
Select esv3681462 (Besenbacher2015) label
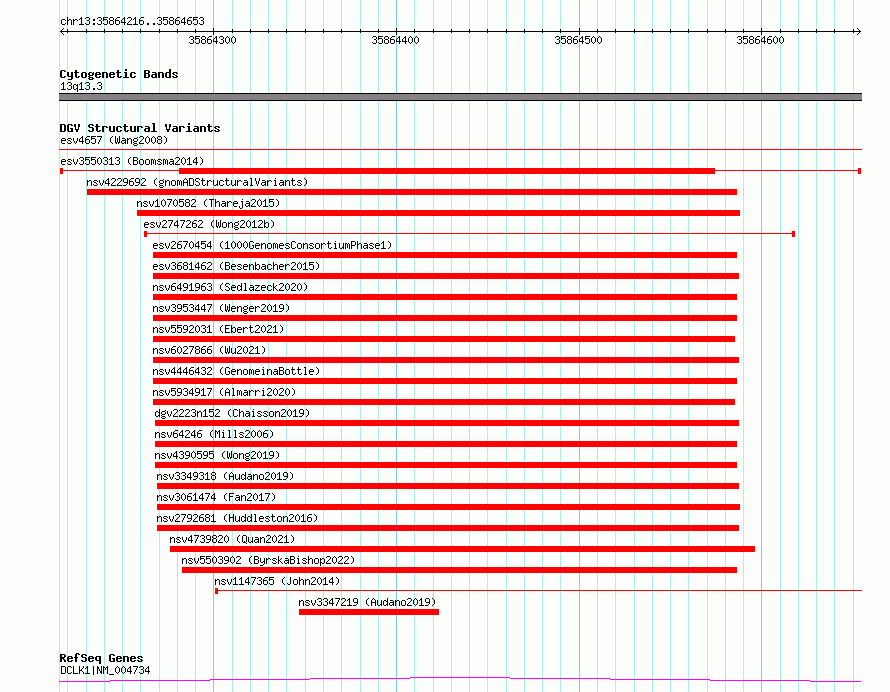point(236,266)
